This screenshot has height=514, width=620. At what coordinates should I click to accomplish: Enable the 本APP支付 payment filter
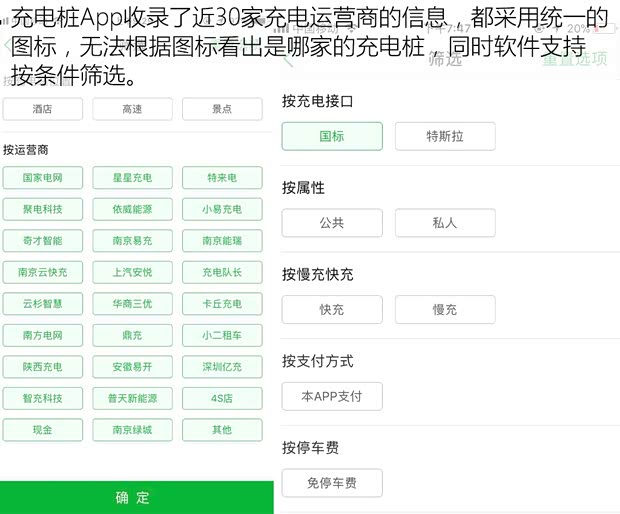point(332,396)
